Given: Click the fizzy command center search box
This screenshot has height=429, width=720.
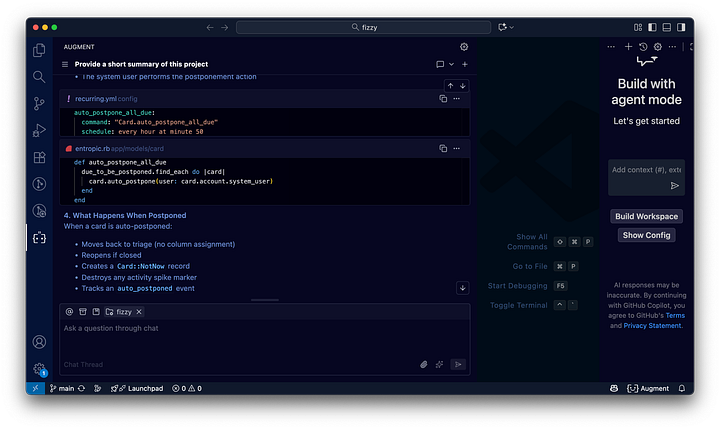Looking at the screenshot, I should coord(363,28).
